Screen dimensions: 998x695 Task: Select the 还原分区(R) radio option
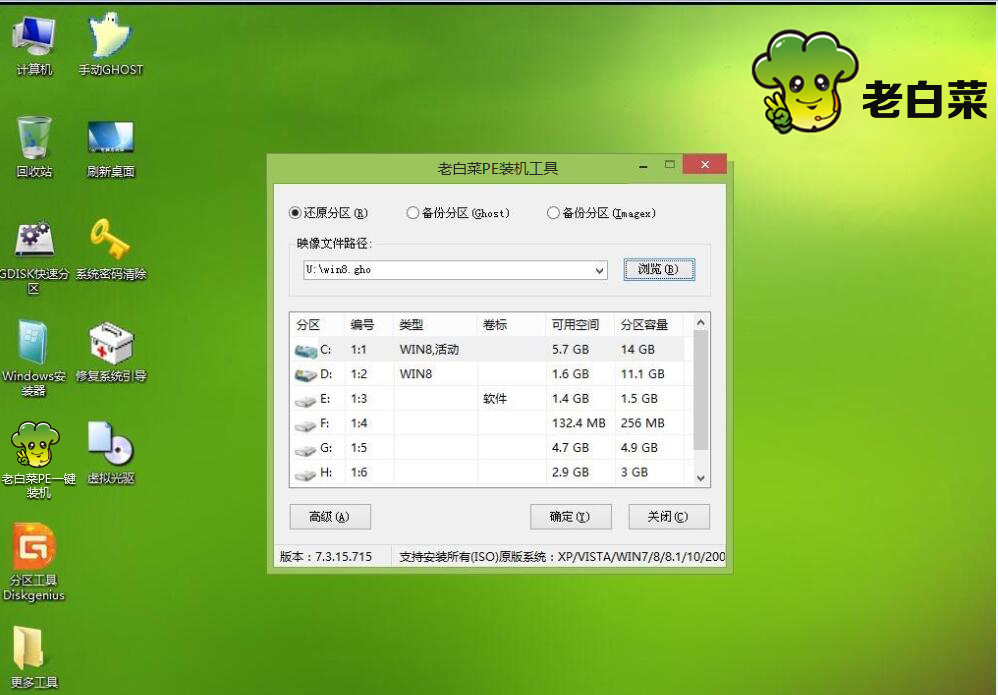click(x=328, y=213)
